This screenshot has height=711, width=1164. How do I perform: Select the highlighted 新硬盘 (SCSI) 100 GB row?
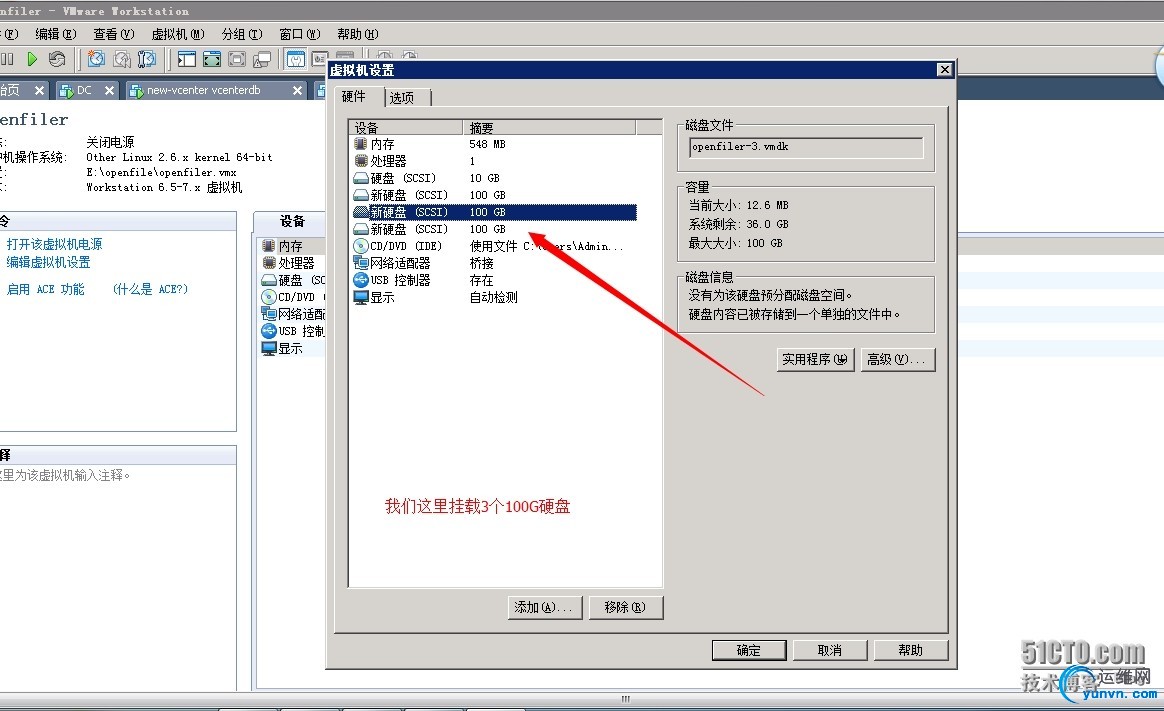494,212
